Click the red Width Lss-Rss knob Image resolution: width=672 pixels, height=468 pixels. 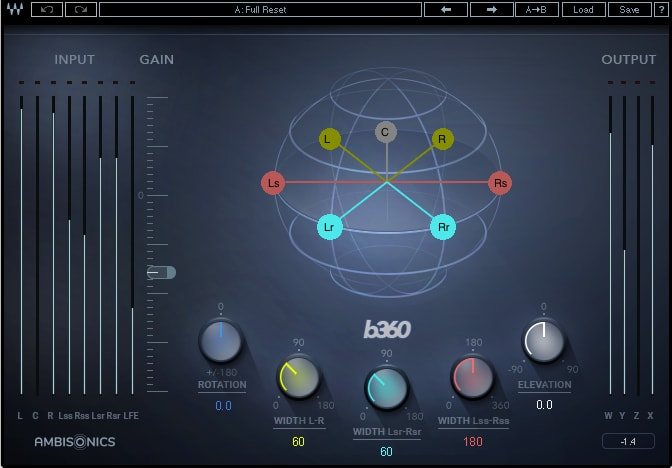pos(472,377)
